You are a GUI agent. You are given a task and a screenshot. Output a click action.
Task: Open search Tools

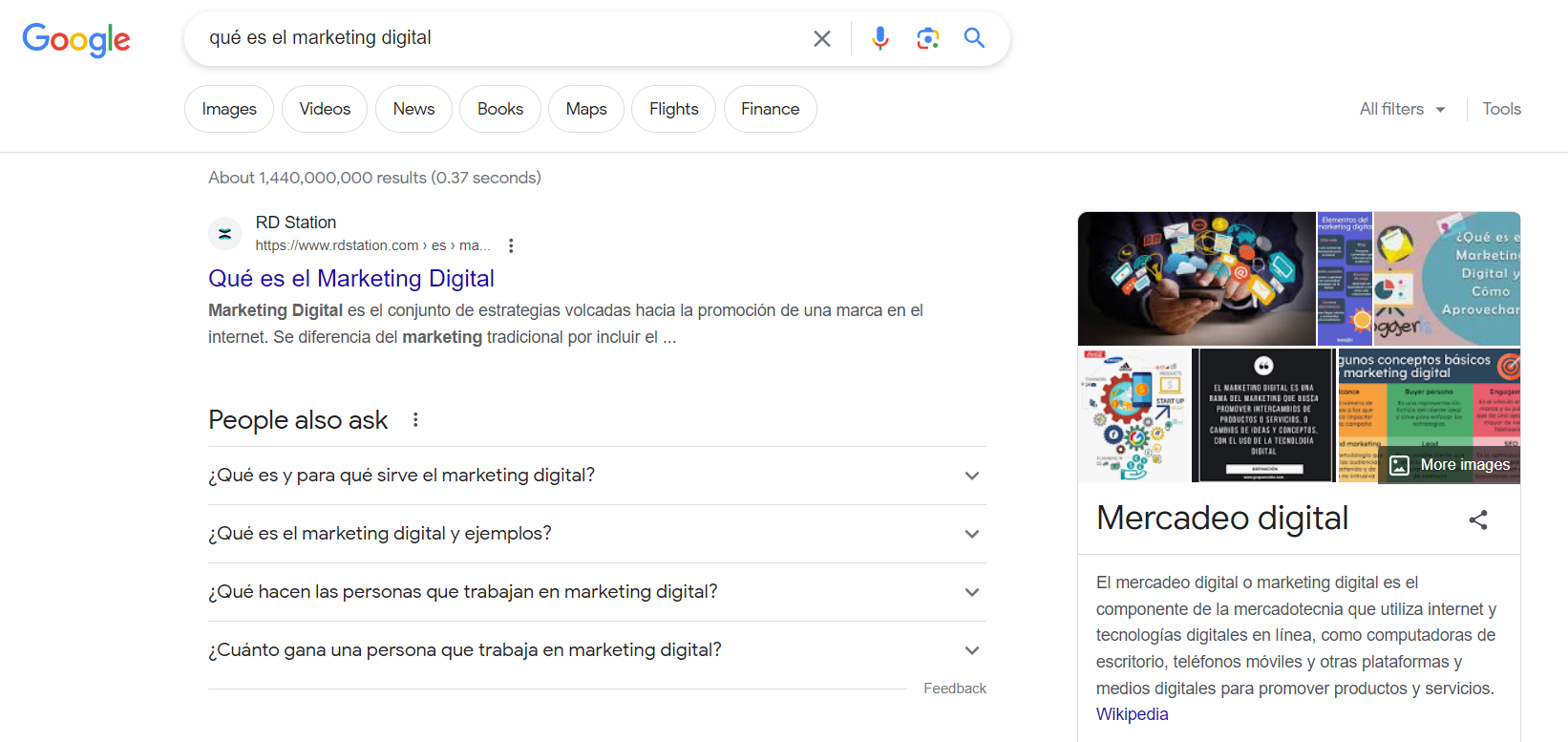coord(1501,109)
